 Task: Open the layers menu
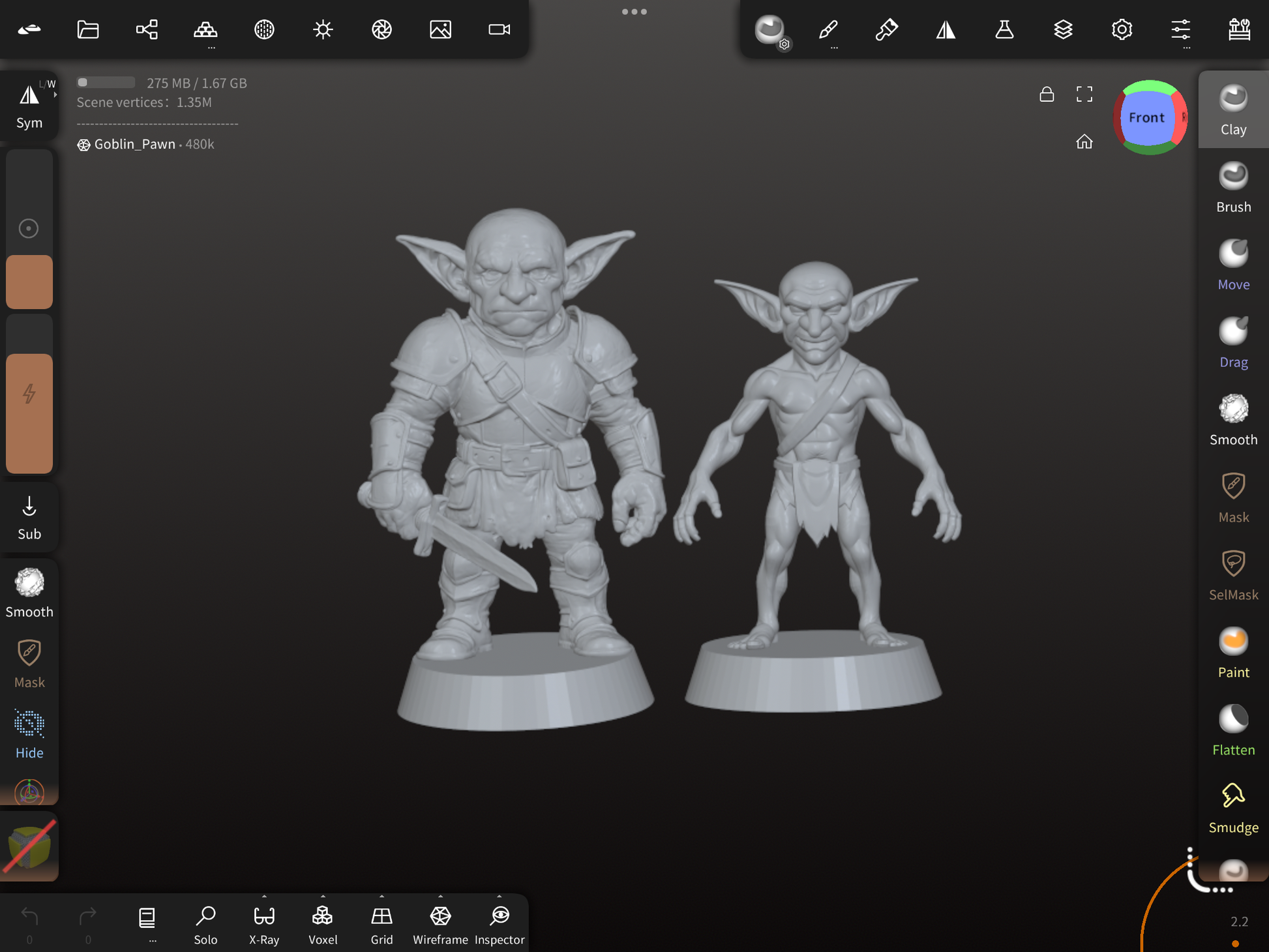[1063, 29]
